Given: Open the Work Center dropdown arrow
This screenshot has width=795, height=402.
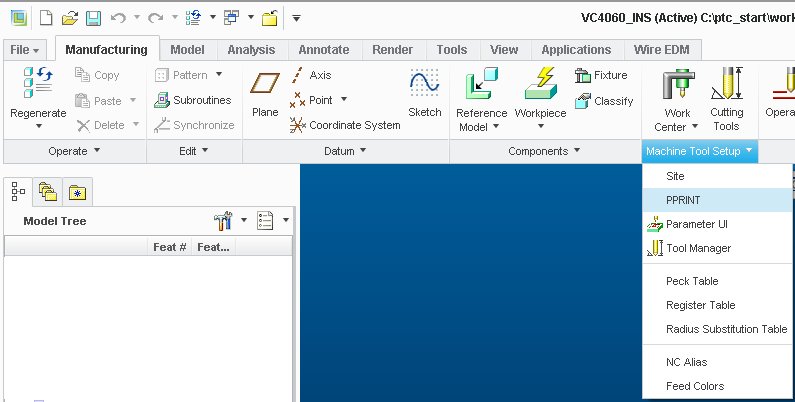Looking at the screenshot, I should [x=695, y=127].
